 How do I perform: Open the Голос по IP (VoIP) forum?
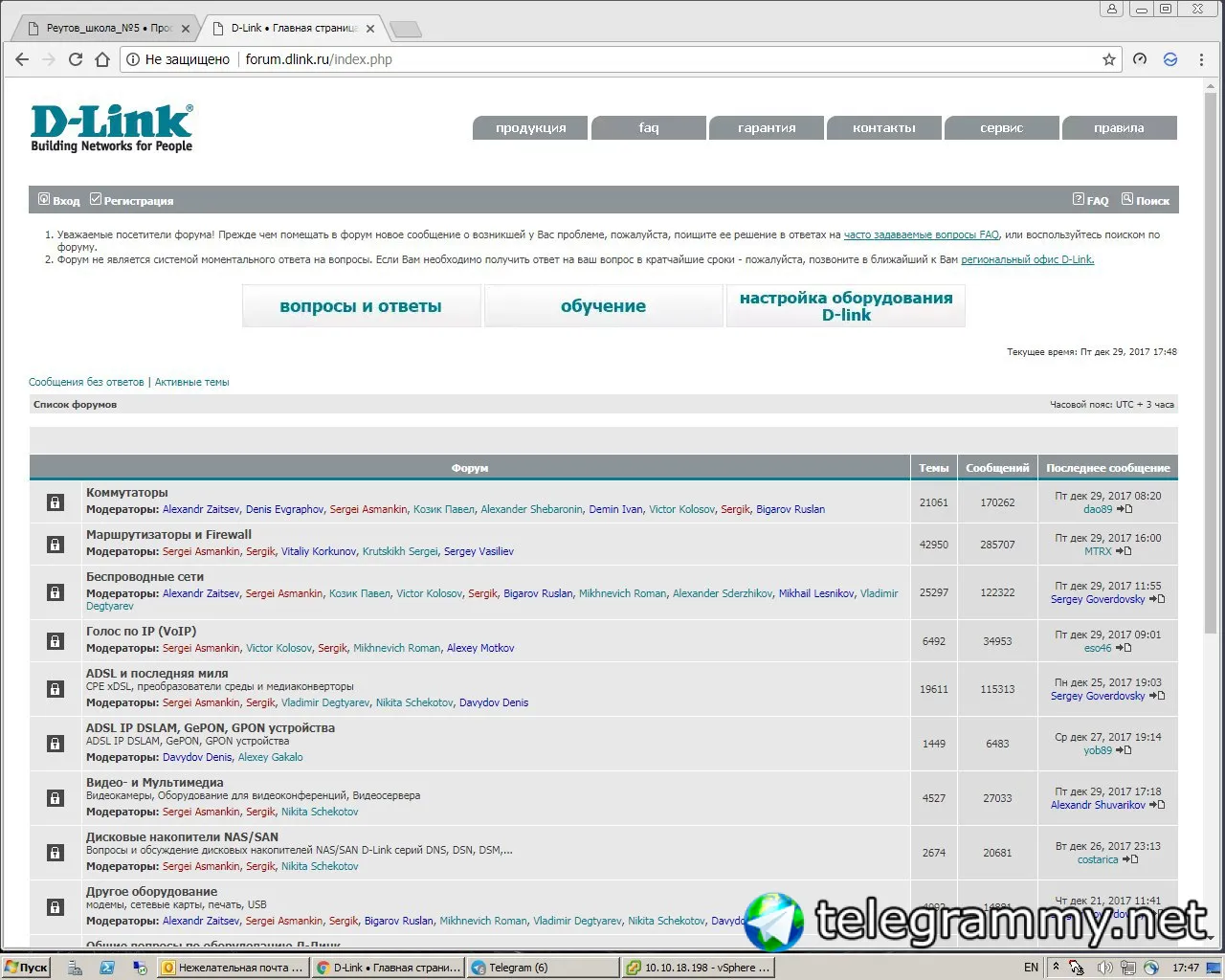pyautogui.click(x=142, y=632)
